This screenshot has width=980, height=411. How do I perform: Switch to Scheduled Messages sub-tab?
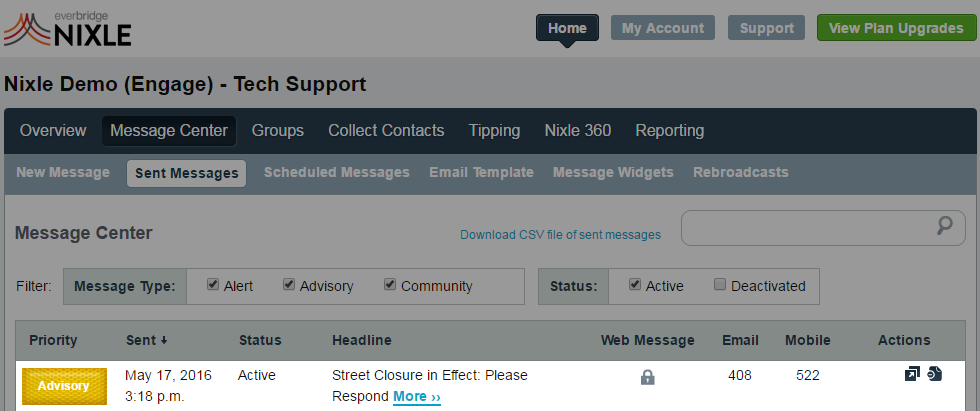[x=336, y=172]
